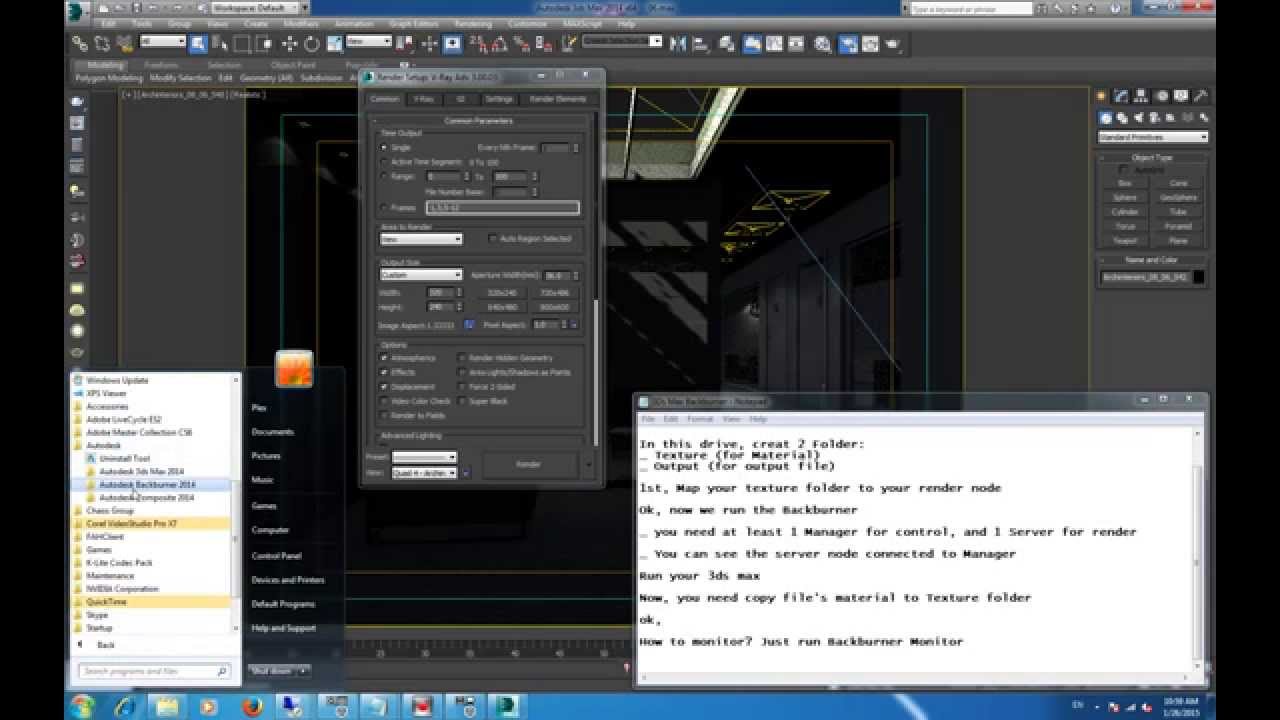Viewport: 1280px width, 720px height.
Task: Open Render Setup icon on main toolbar
Action: (x=848, y=44)
